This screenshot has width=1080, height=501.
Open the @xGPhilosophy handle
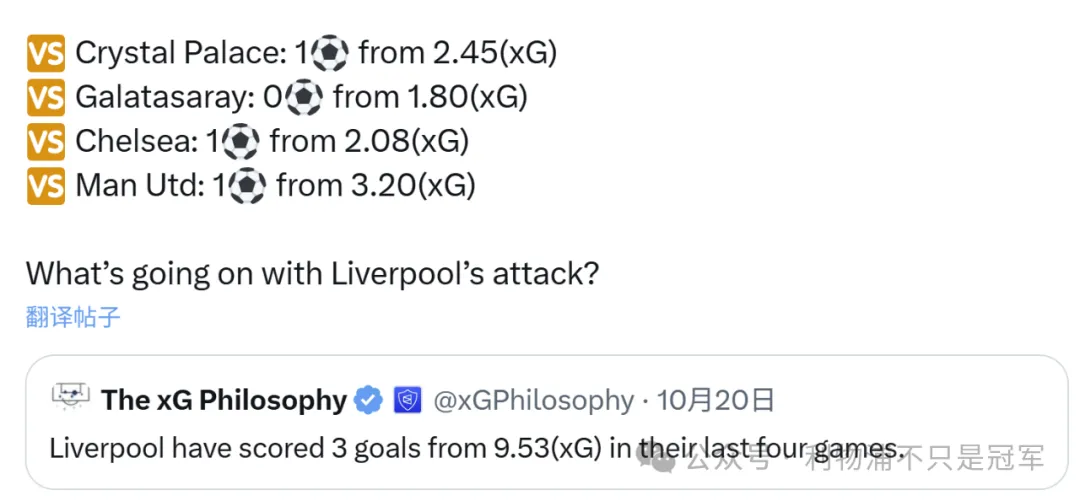click(x=533, y=401)
